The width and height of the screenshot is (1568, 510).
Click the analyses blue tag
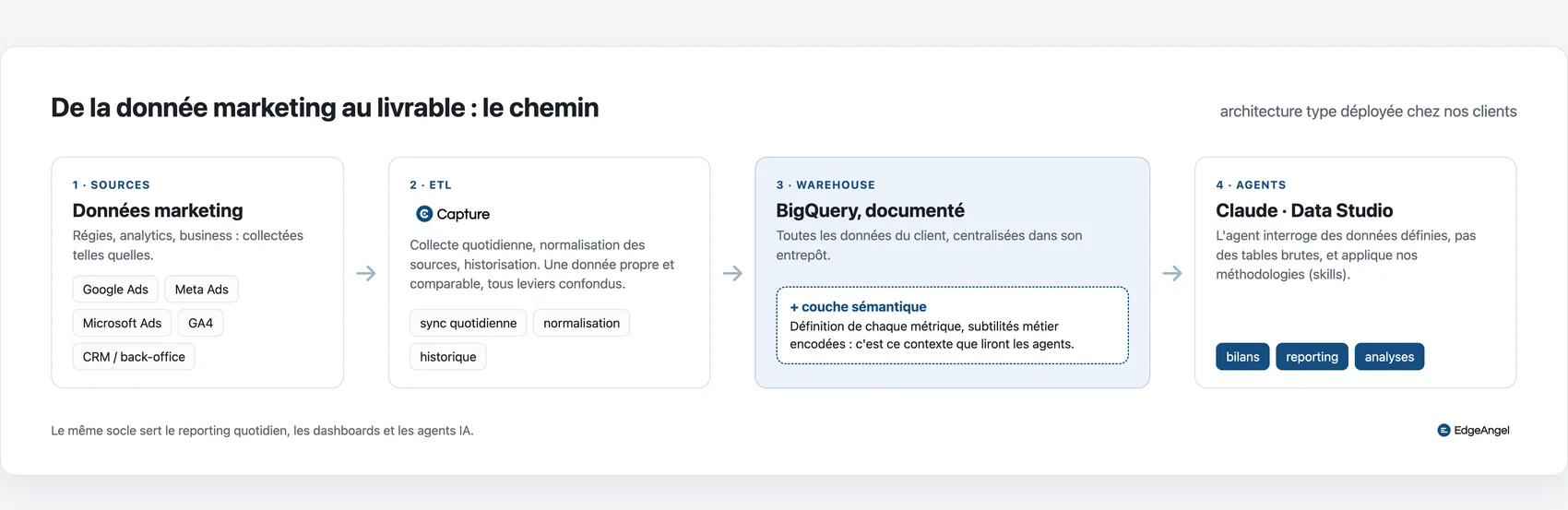(x=1389, y=357)
